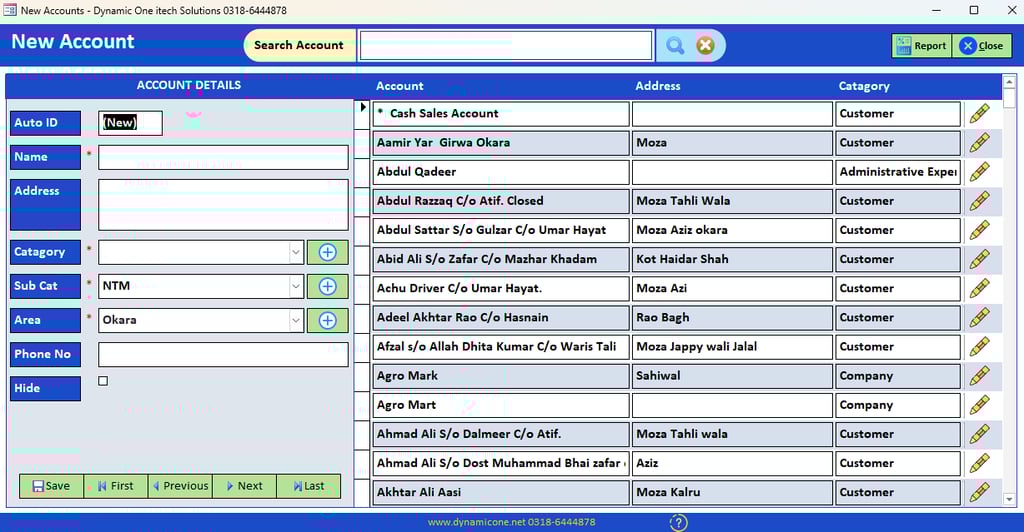Image resolution: width=1024 pixels, height=532 pixels.
Task: Edit pencil for Akhtar Ali Aasi
Action: (x=980, y=492)
